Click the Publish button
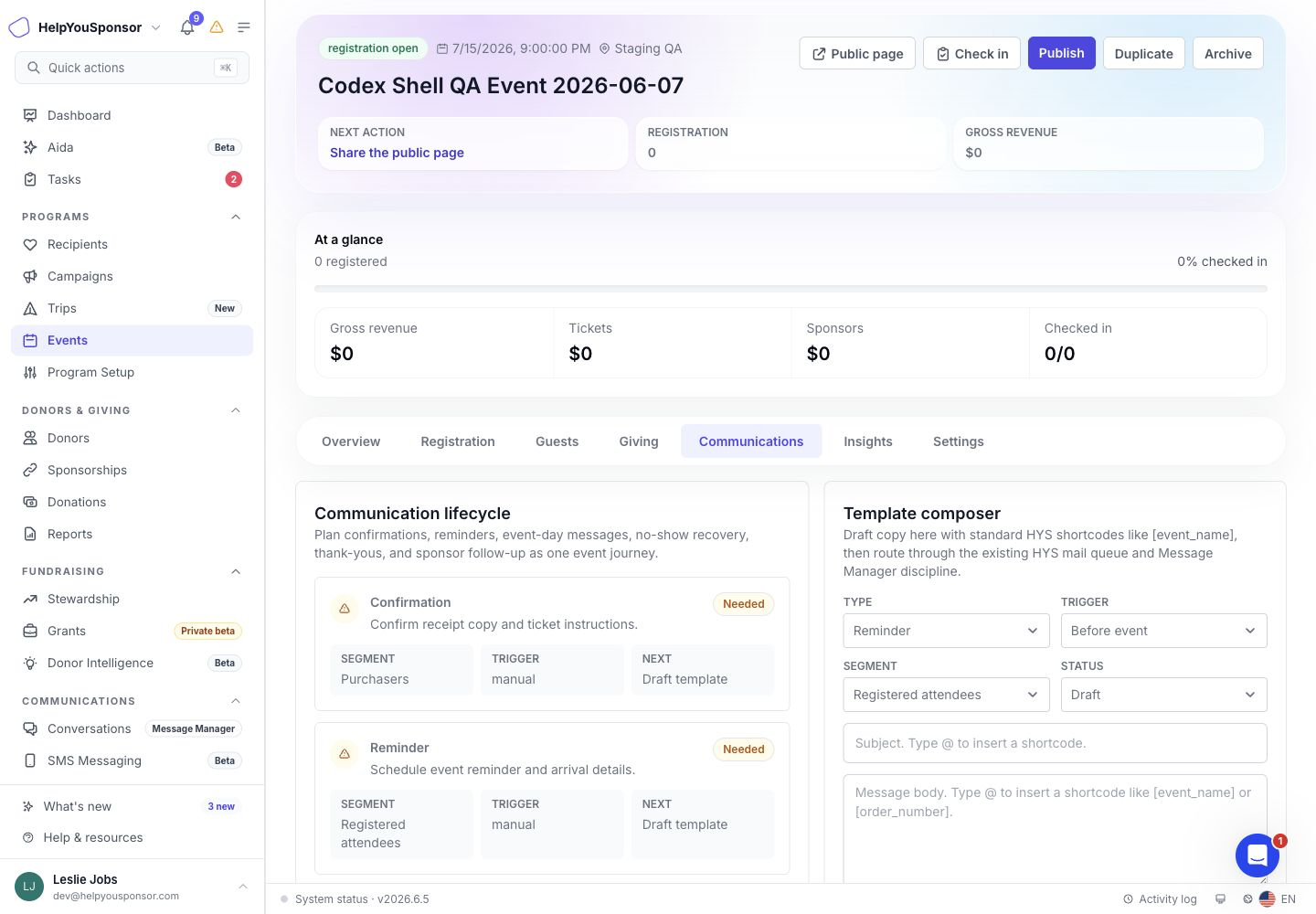Screen dimensions: 1316x914 point(1061,53)
